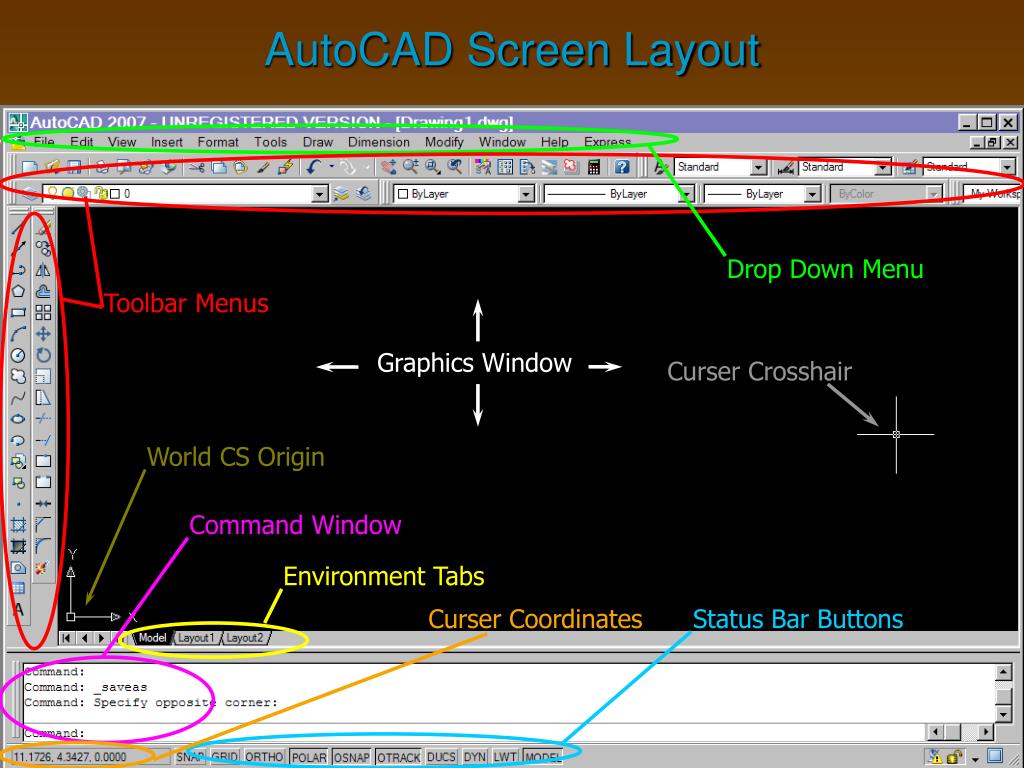1024x768 pixels.
Task: Open the QuickCalc calculator icon
Action: [x=594, y=167]
